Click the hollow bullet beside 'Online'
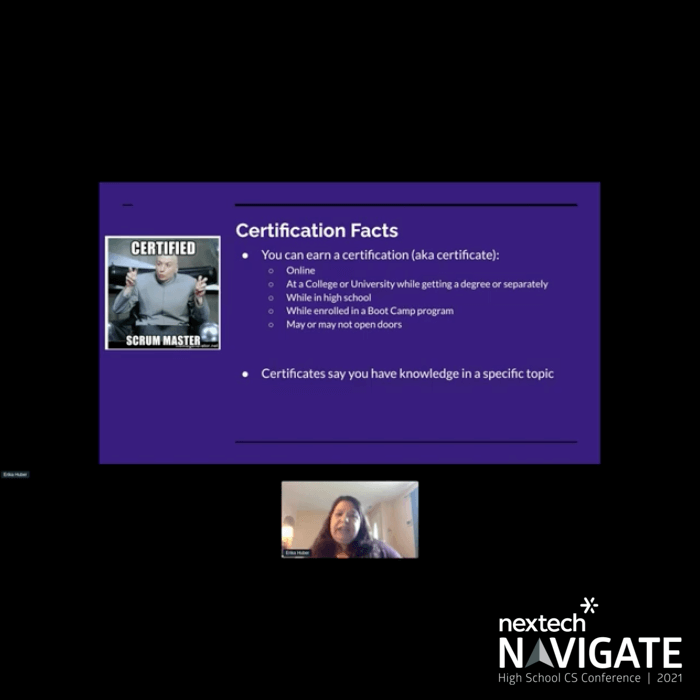700x700 pixels. pos(270,271)
